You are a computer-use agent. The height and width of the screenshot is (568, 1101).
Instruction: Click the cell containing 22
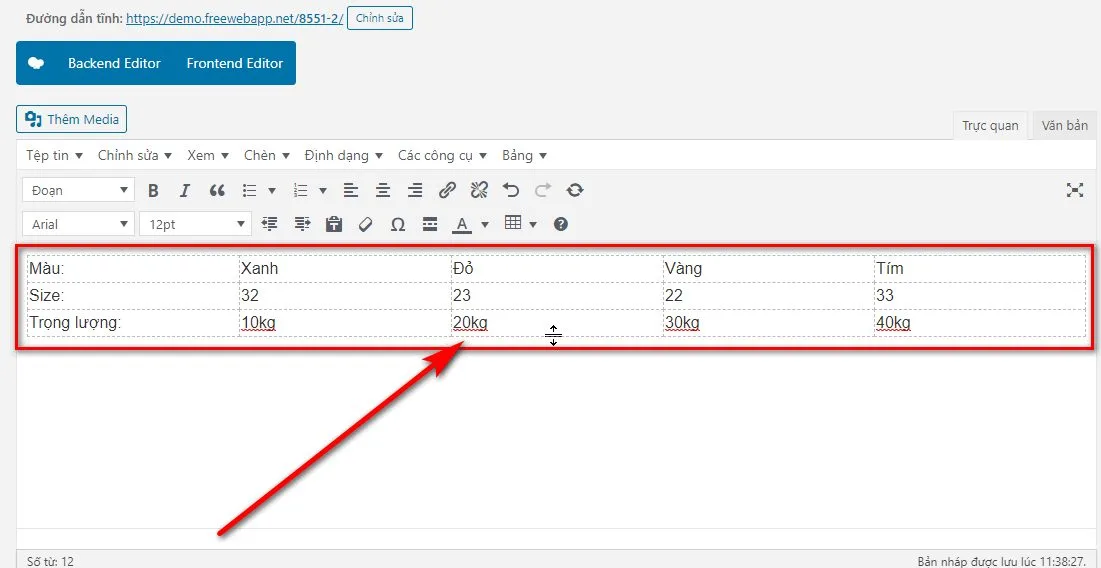pyautogui.click(x=769, y=296)
